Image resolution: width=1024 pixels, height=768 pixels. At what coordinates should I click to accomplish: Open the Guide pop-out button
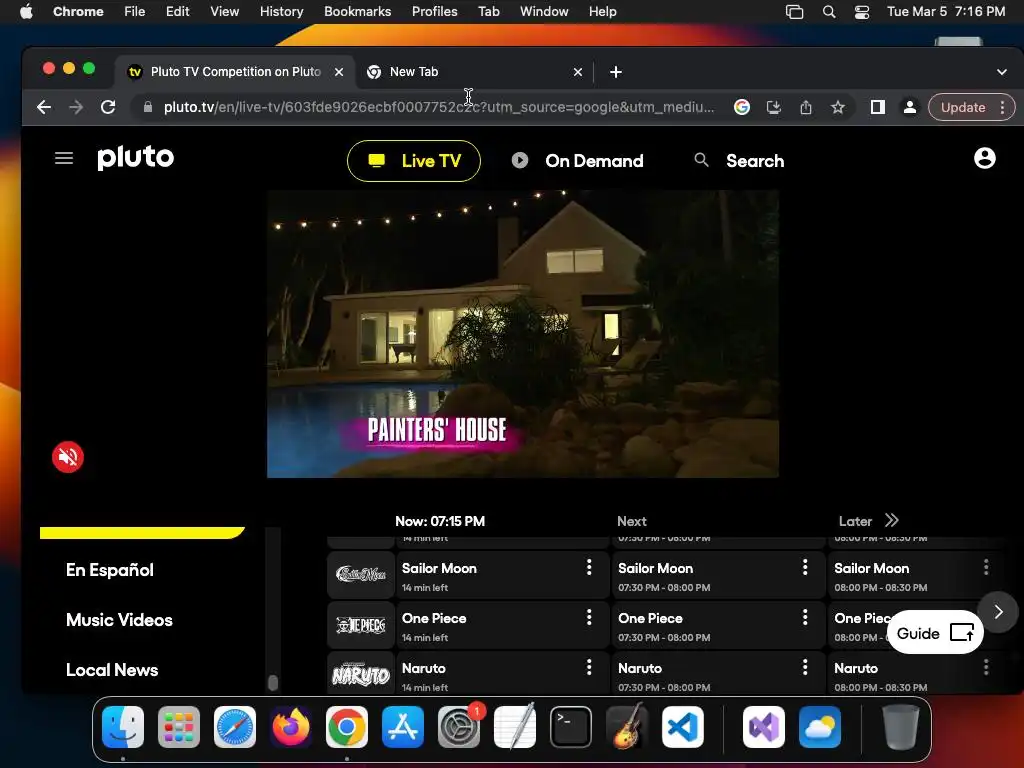pos(935,632)
